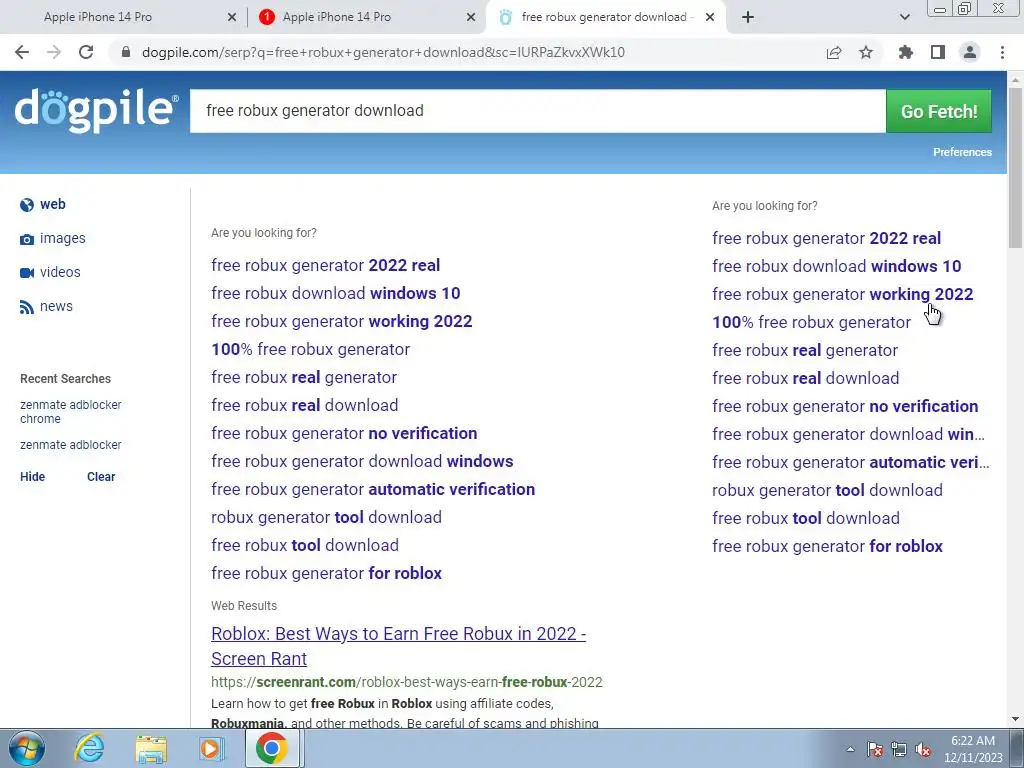Open recent search zenmate adblocker chrome
This screenshot has height=768, width=1024.
pyautogui.click(x=71, y=411)
